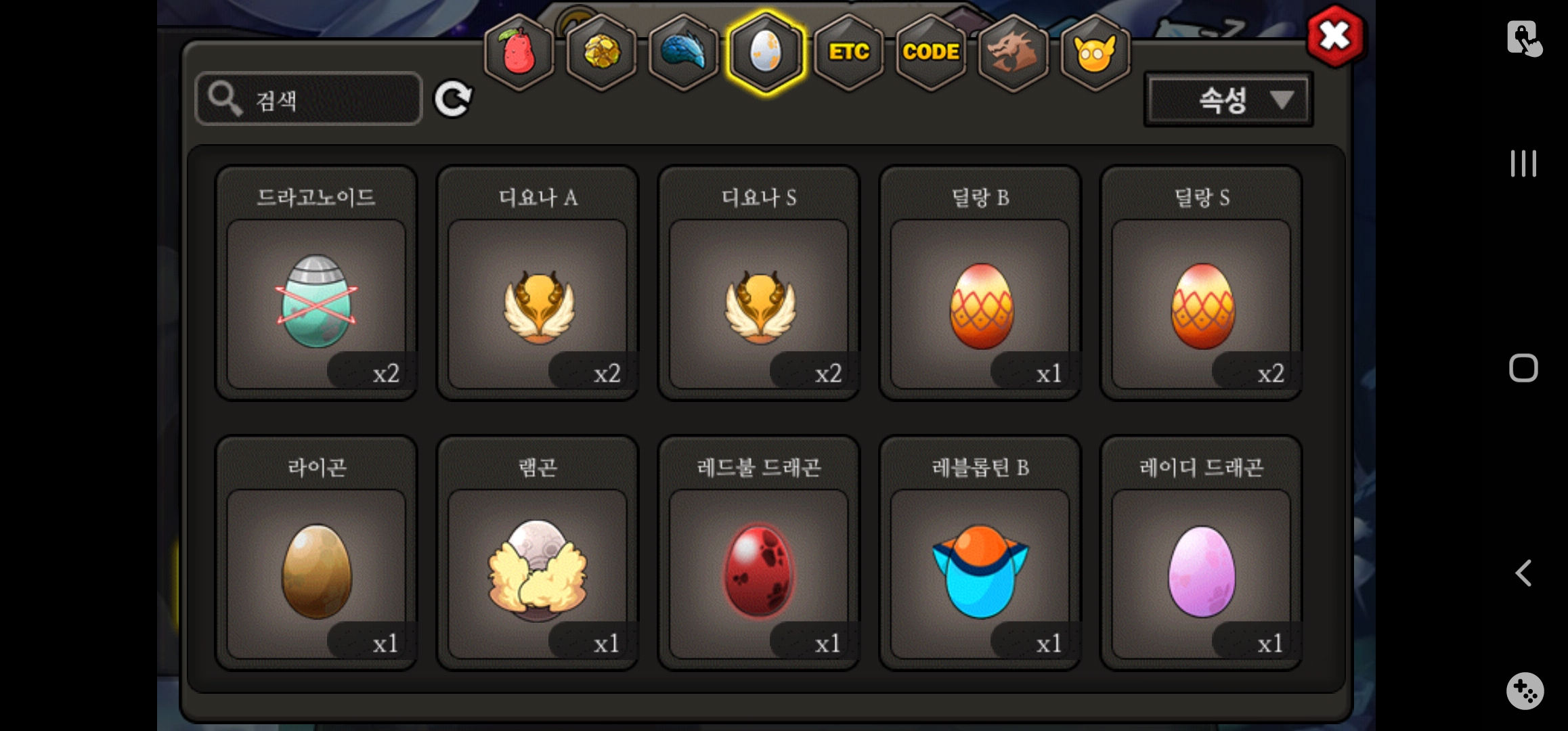Select the 드라고노이드 egg item
This screenshot has width=1568, height=731.
click(x=316, y=282)
